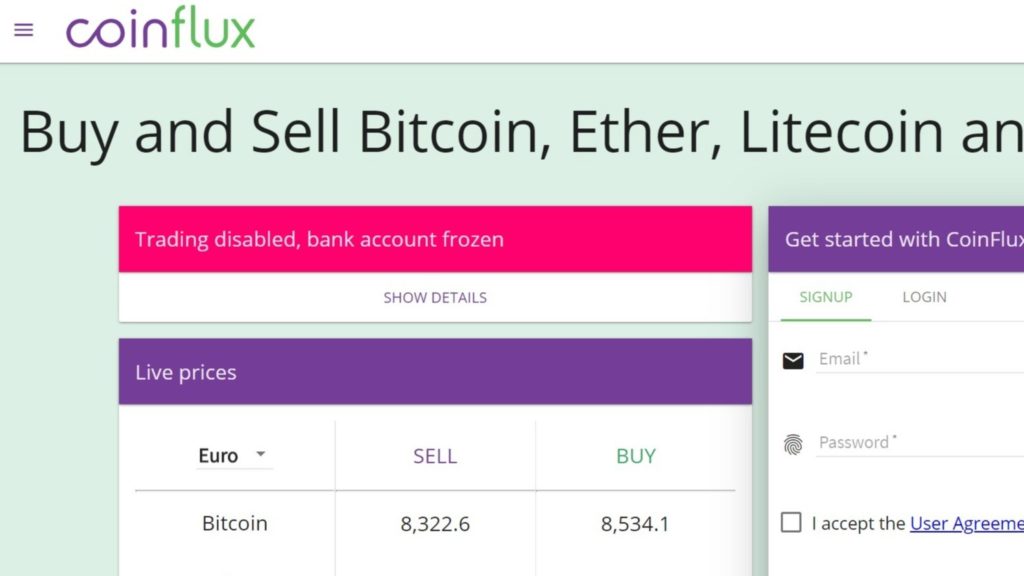
Task: Click the coinflux logo
Action: click(161, 27)
